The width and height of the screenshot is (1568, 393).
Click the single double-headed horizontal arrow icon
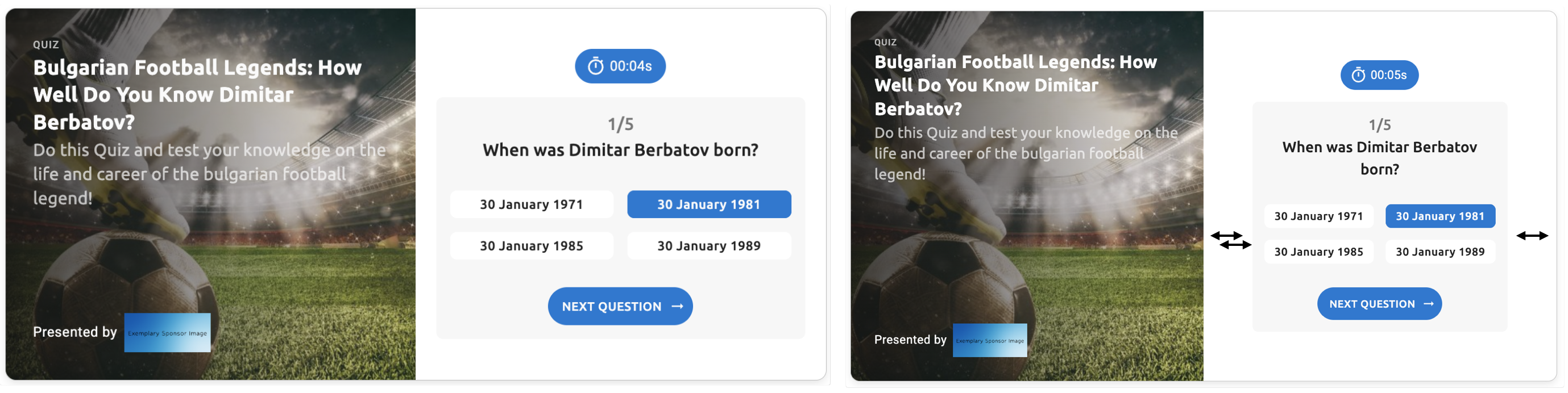pyautogui.click(x=1532, y=236)
